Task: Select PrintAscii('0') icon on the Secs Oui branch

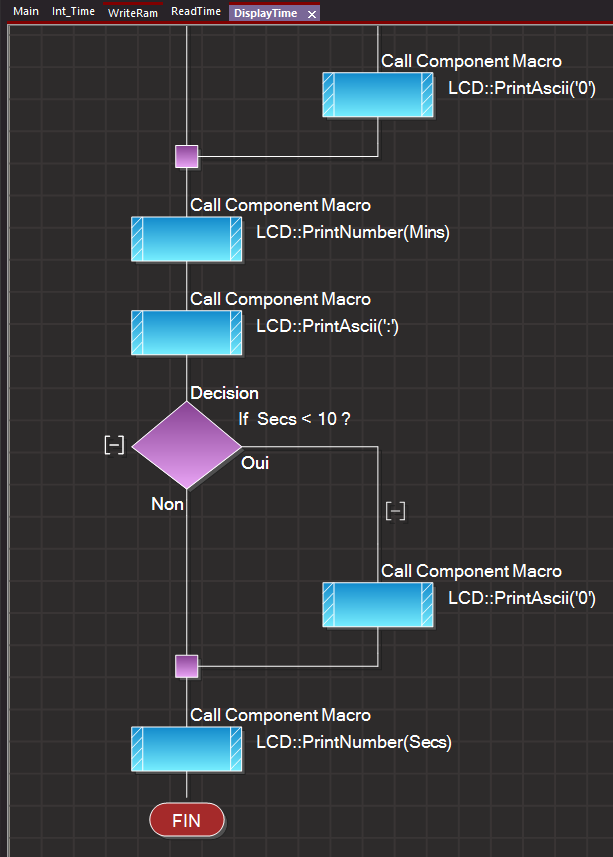Action: 378,605
